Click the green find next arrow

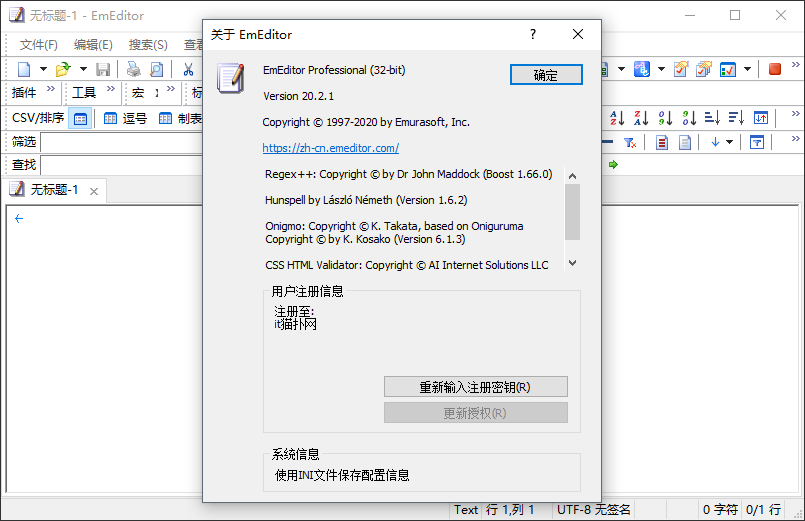614,165
